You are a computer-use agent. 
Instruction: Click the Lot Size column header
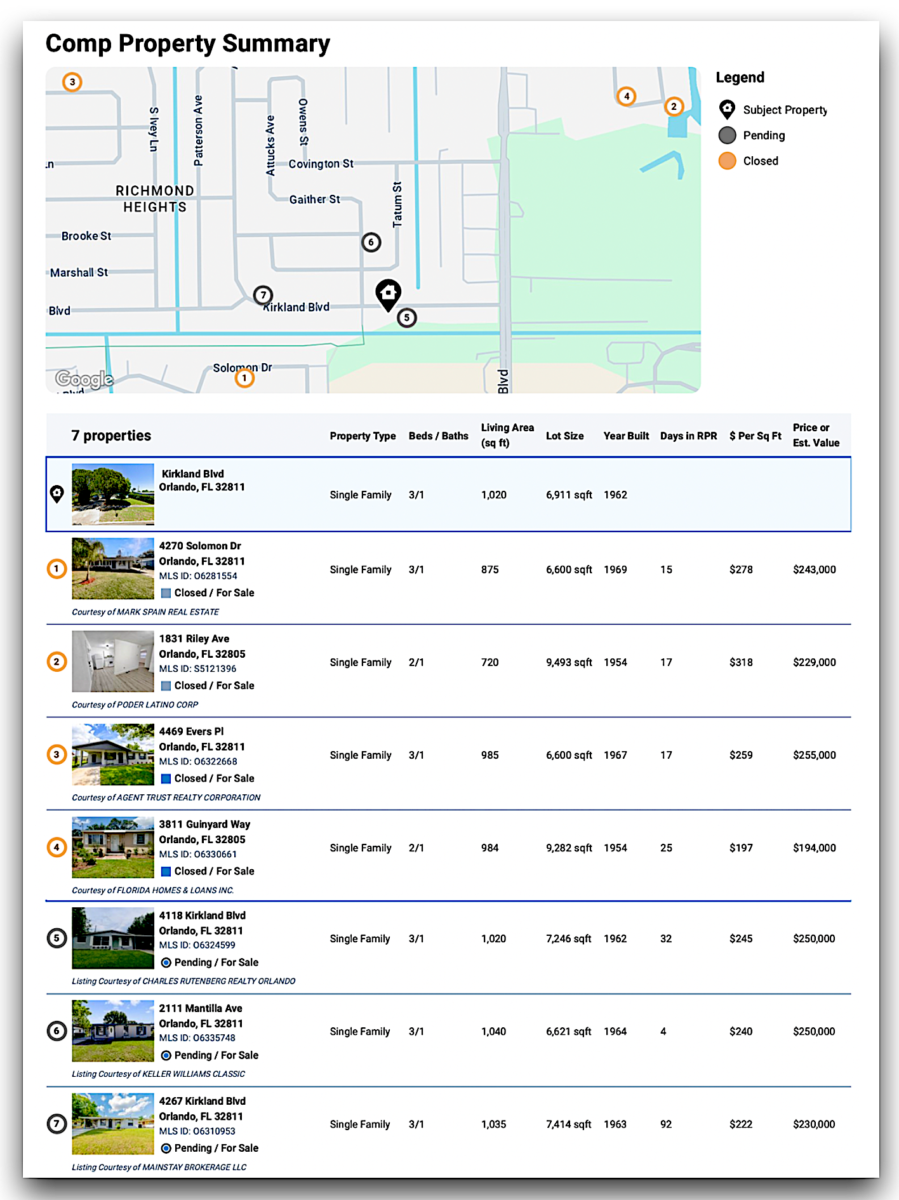565,436
